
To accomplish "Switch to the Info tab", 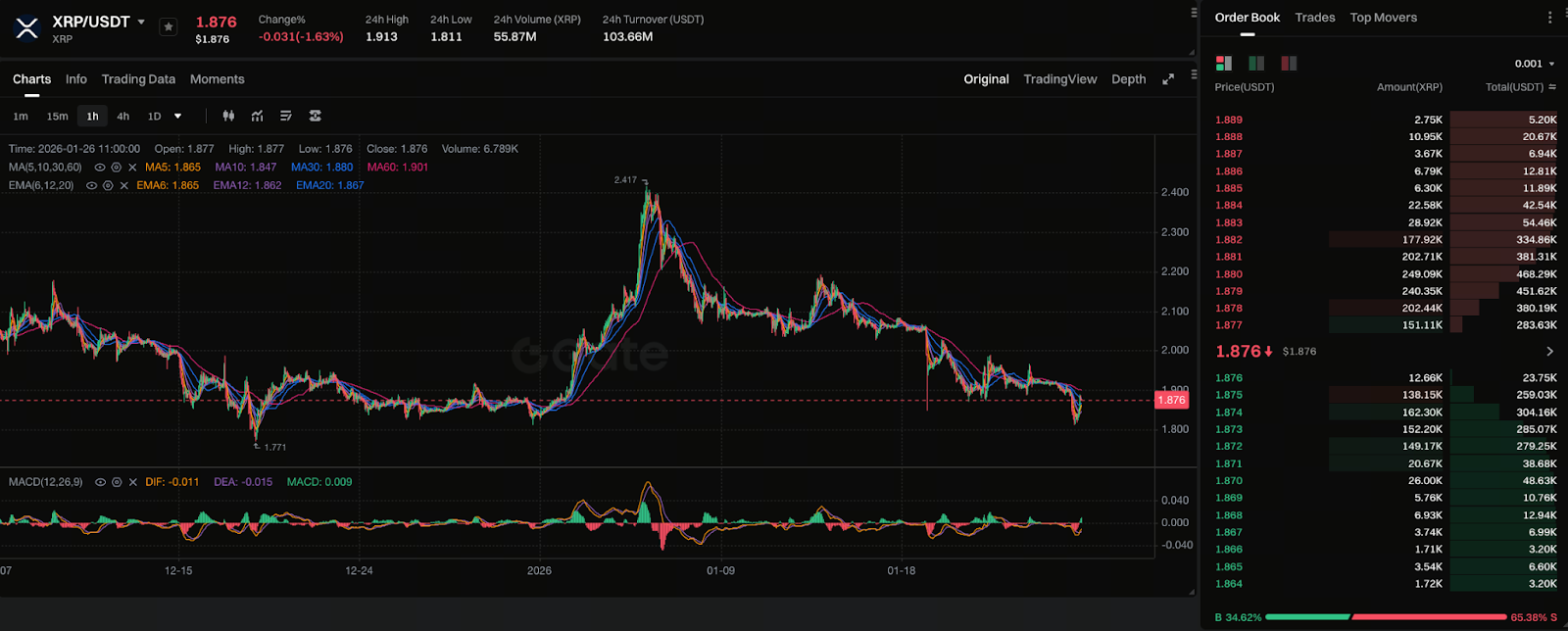I will pyautogui.click(x=76, y=79).
